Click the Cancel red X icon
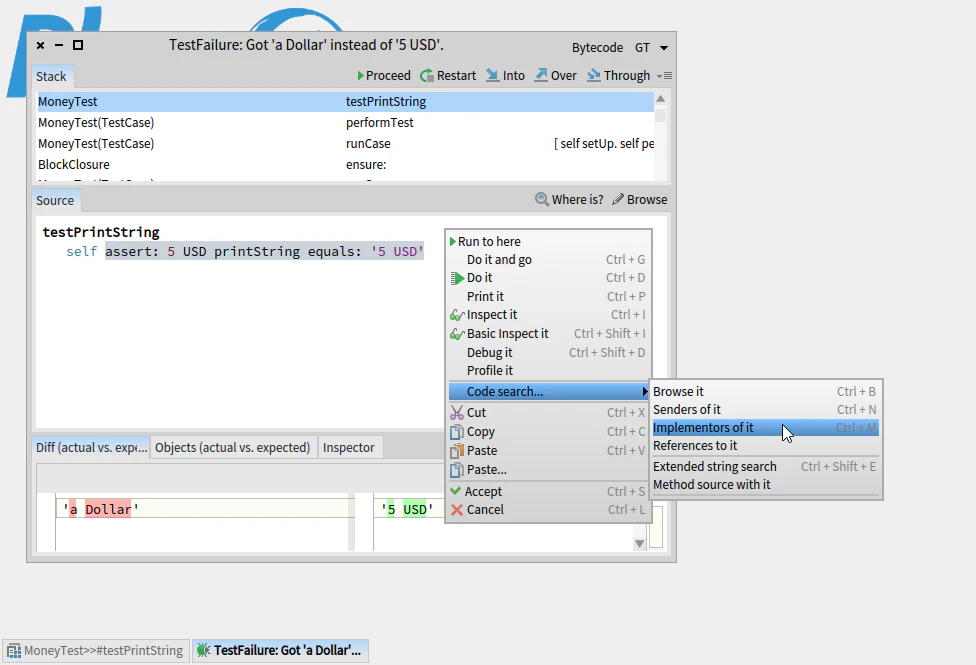The image size is (976, 665). pos(457,510)
